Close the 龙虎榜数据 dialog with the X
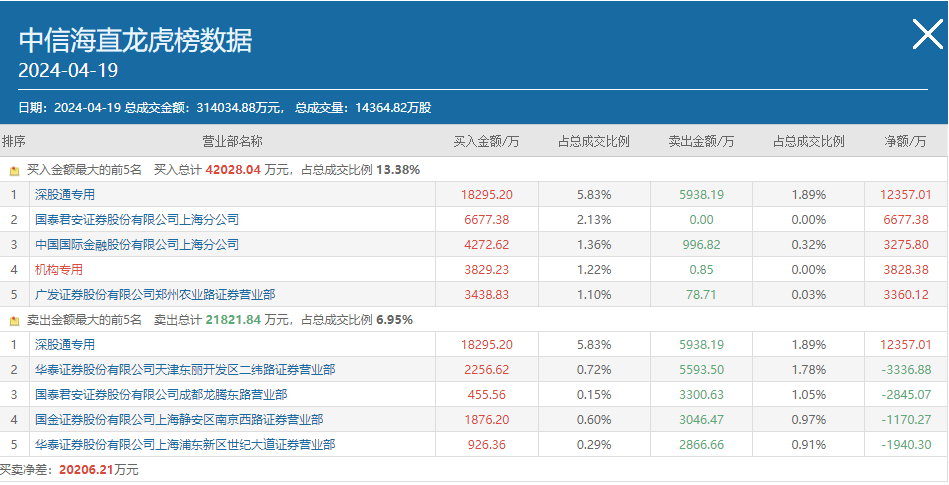 pos(927,34)
